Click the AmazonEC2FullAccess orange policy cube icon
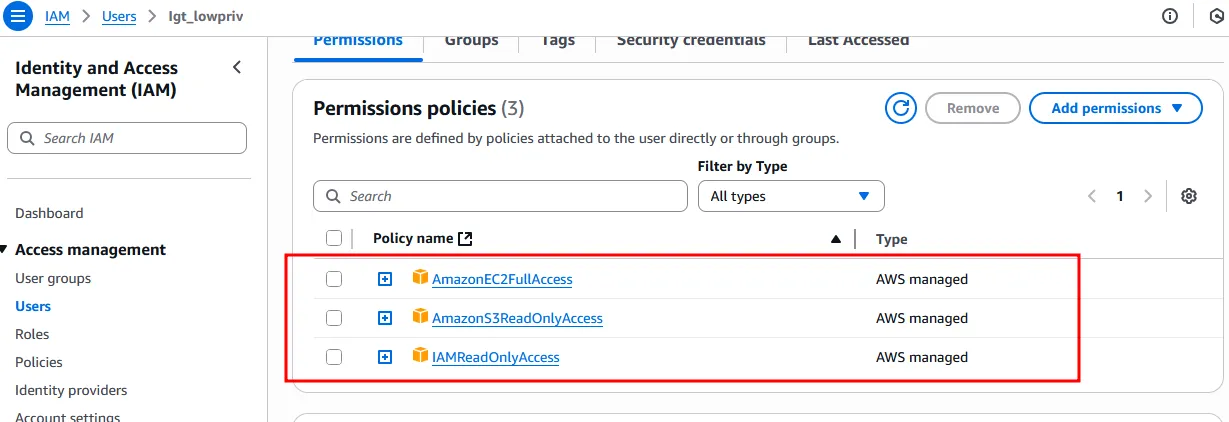 (x=420, y=278)
